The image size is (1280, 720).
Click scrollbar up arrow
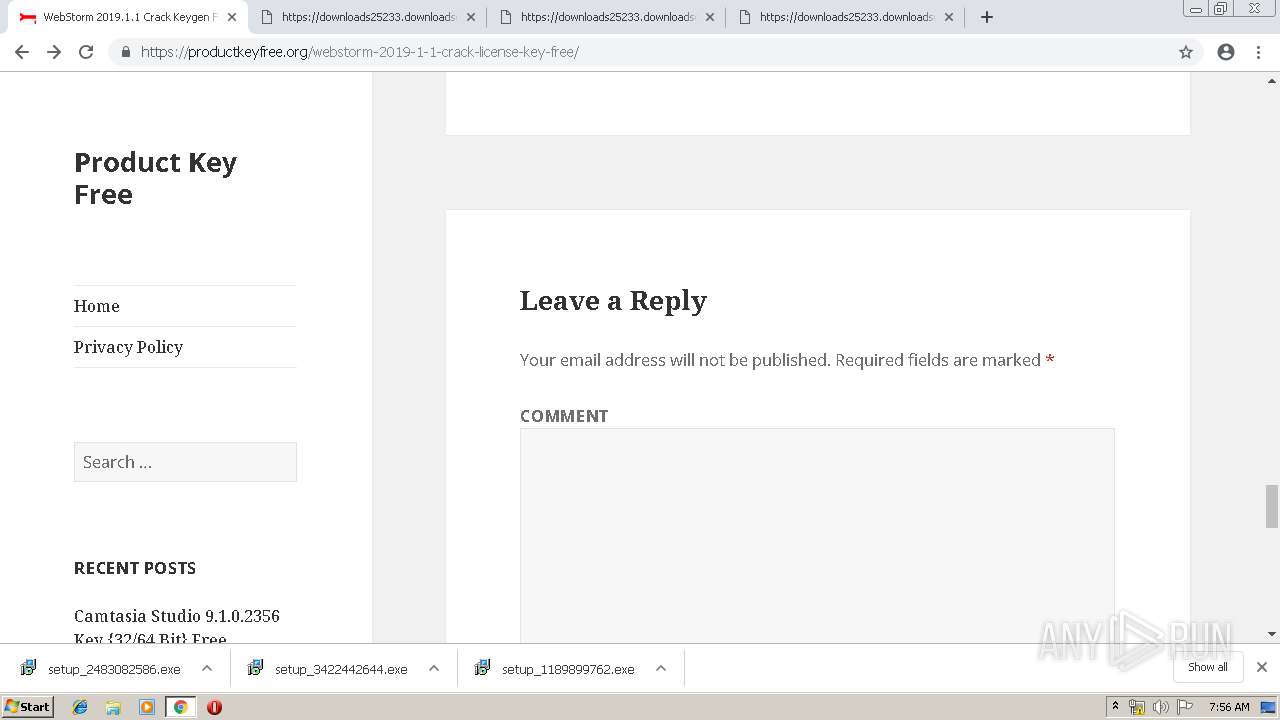(x=1272, y=79)
